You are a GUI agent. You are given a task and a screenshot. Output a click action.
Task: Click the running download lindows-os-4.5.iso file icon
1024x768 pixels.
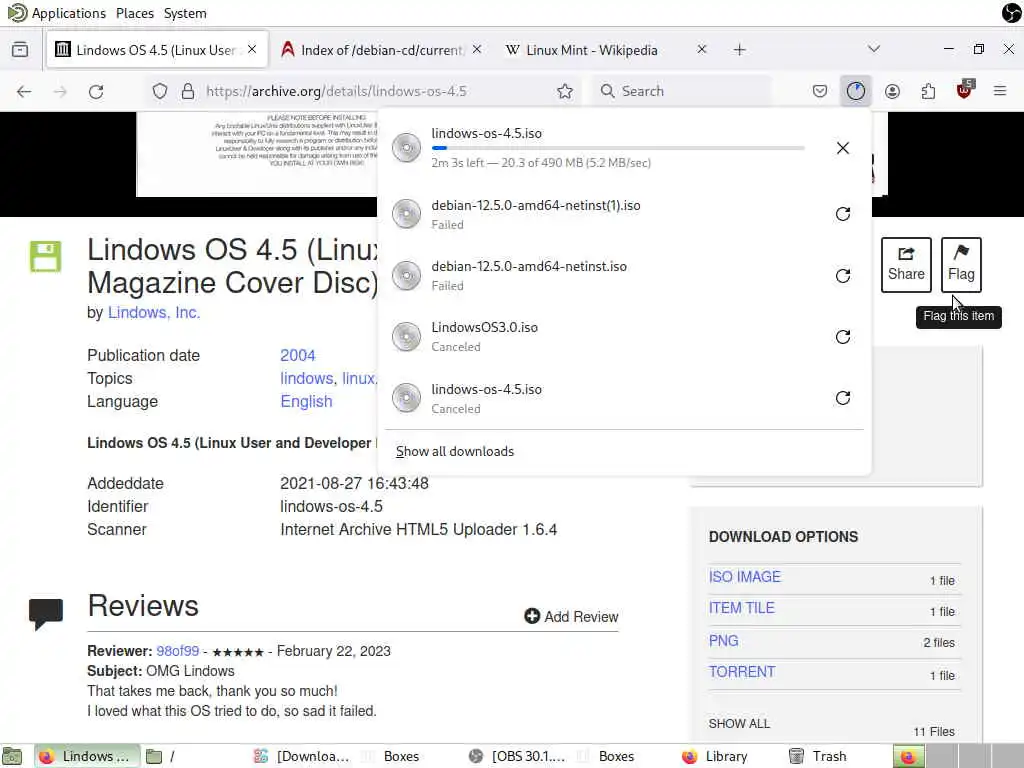coord(406,148)
